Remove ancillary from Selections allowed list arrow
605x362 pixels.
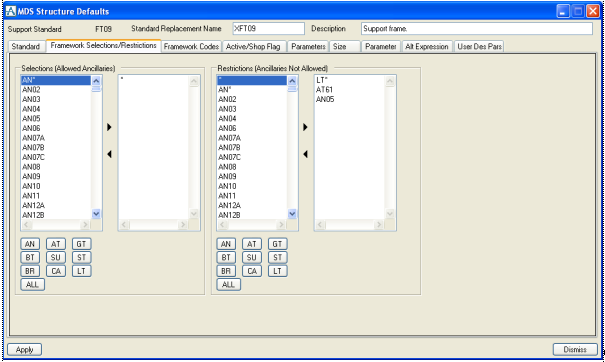(x=109, y=154)
